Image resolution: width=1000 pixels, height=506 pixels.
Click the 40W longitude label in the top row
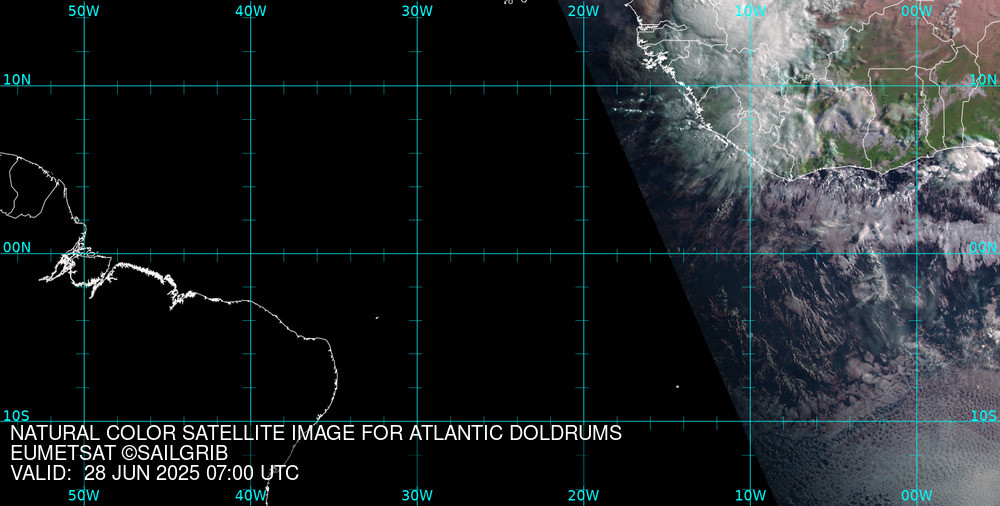point(251,11)
